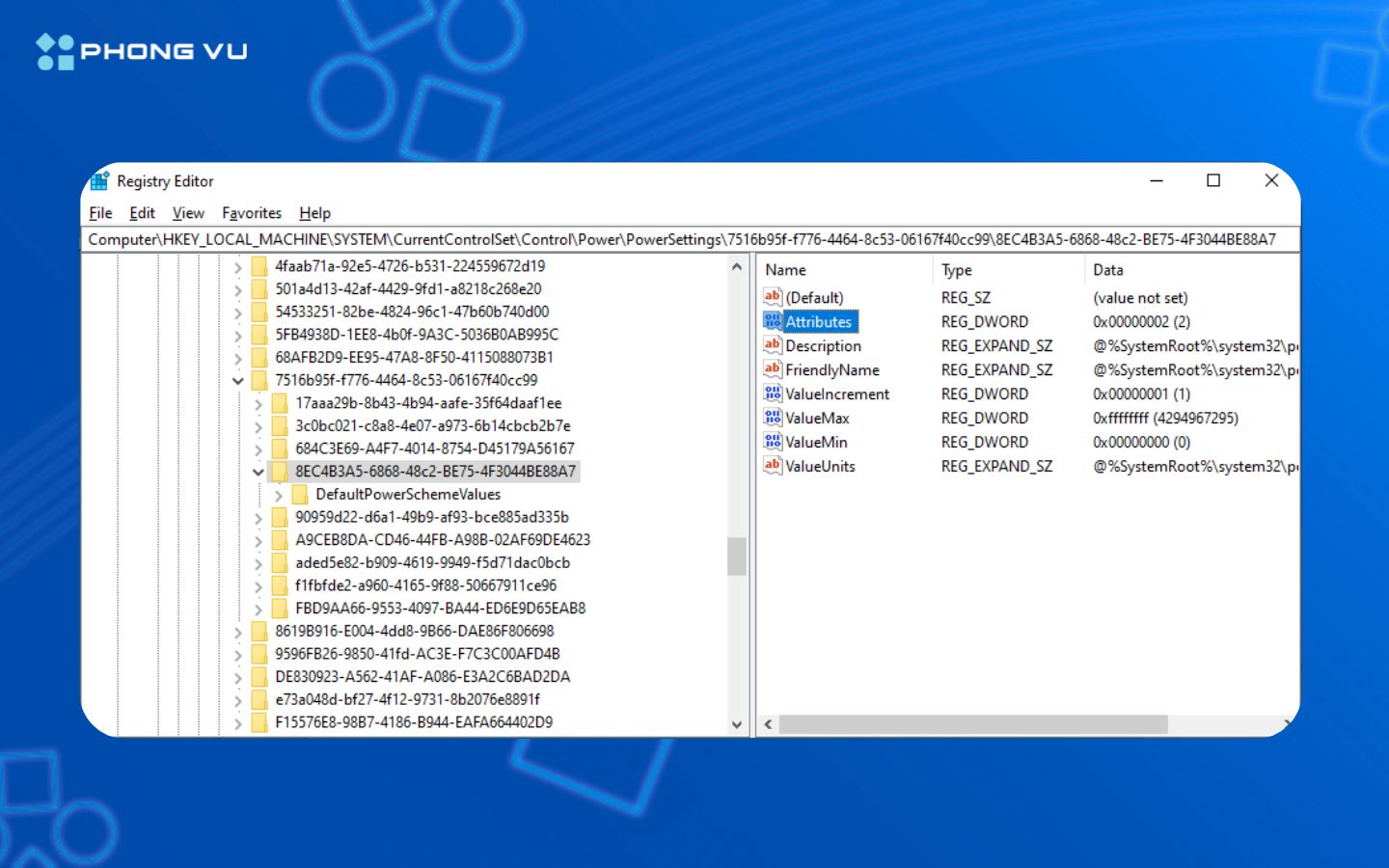1389x868 pixels.
Task: Click the tree pane vertical scrollbar thumb
Action: [737, 556]
